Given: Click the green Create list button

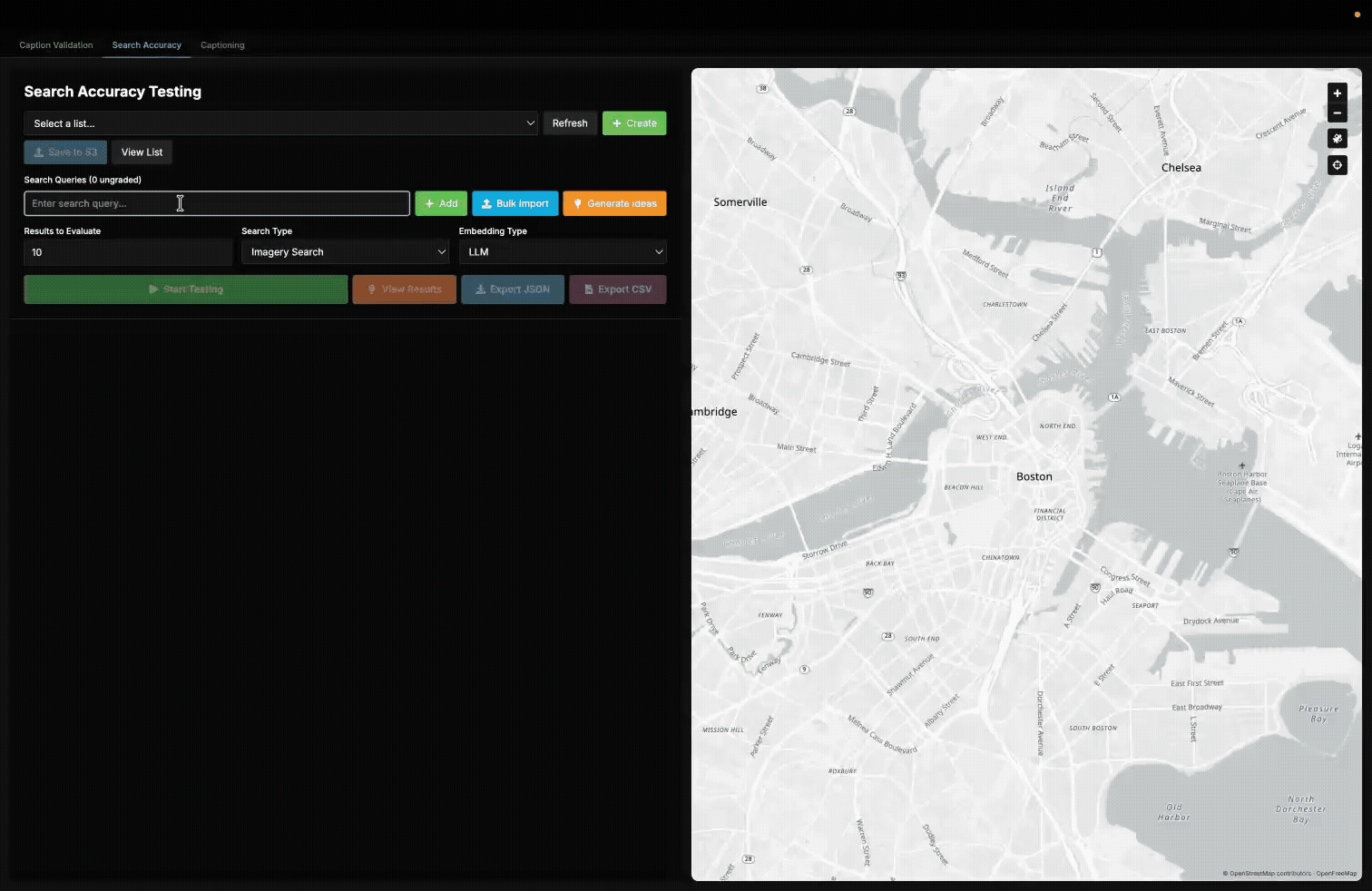Looking at the screenshot, I should pos(634,123).
